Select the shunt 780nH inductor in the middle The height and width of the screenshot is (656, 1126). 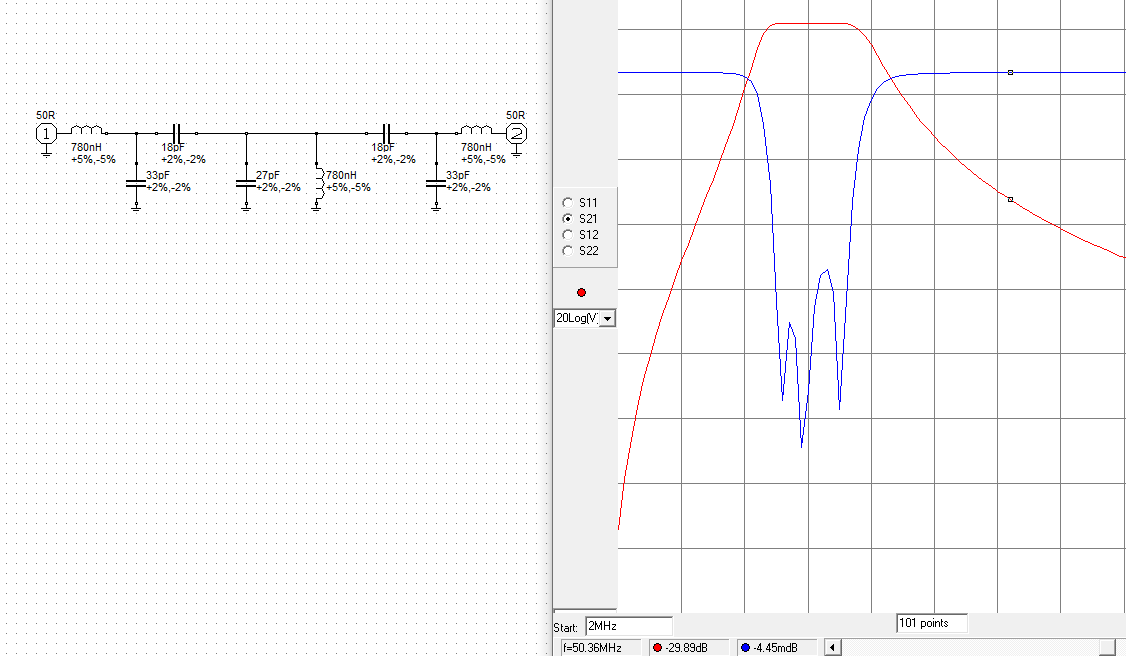click(x=317, y=184)
